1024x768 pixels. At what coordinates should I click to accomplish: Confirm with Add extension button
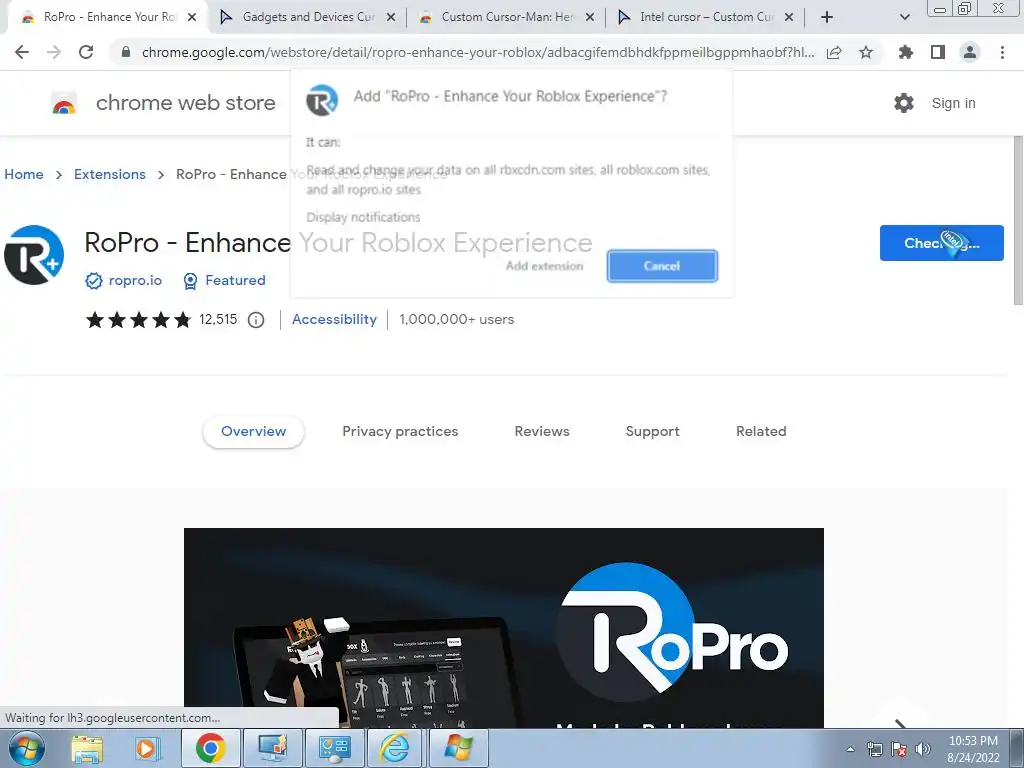click(544, 266)
